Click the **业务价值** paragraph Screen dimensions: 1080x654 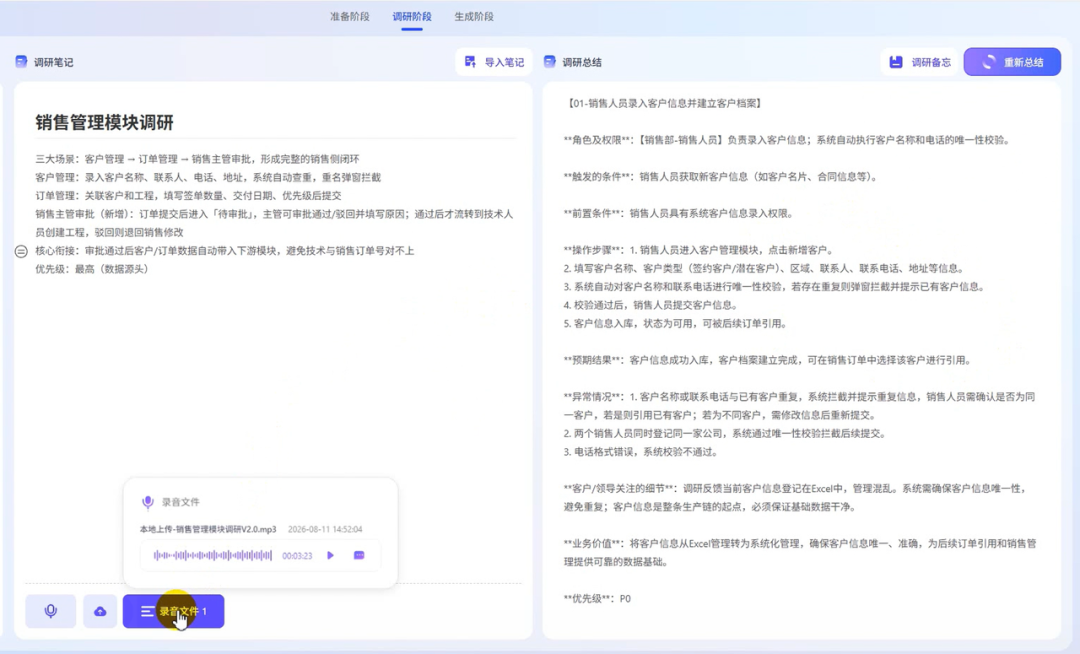(x=800, y=553)
